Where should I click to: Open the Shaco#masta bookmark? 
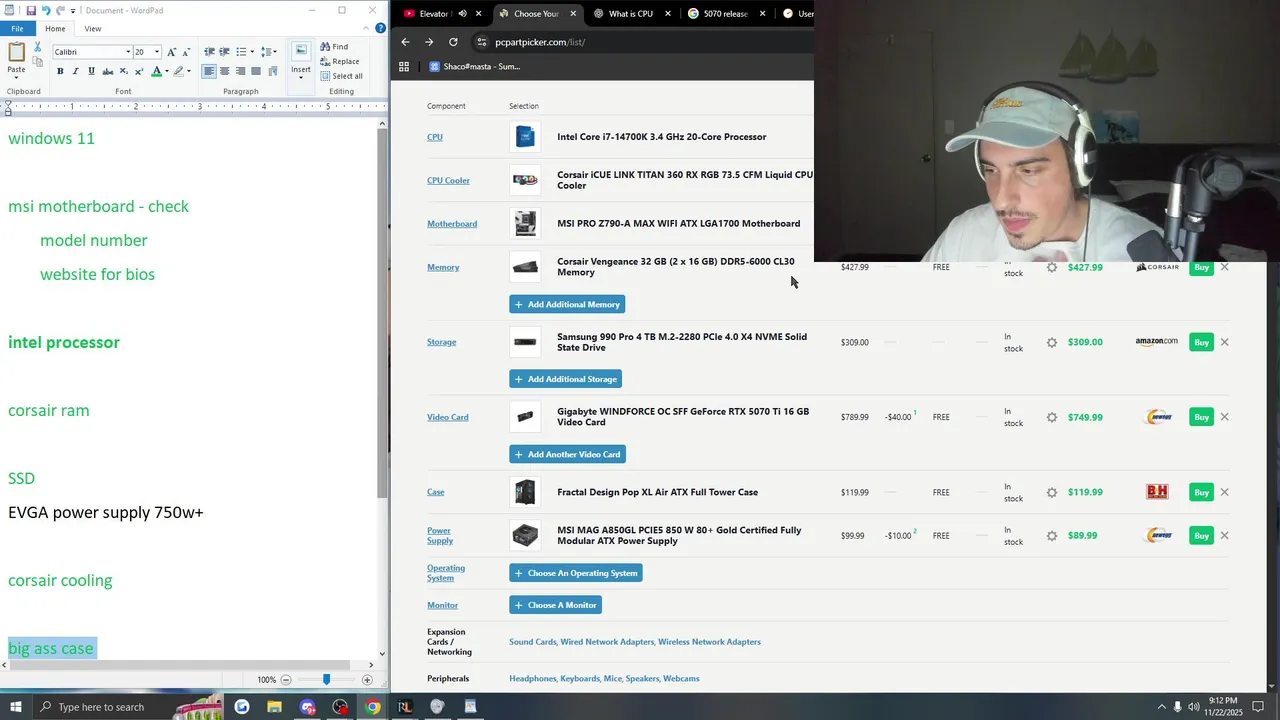475,67
